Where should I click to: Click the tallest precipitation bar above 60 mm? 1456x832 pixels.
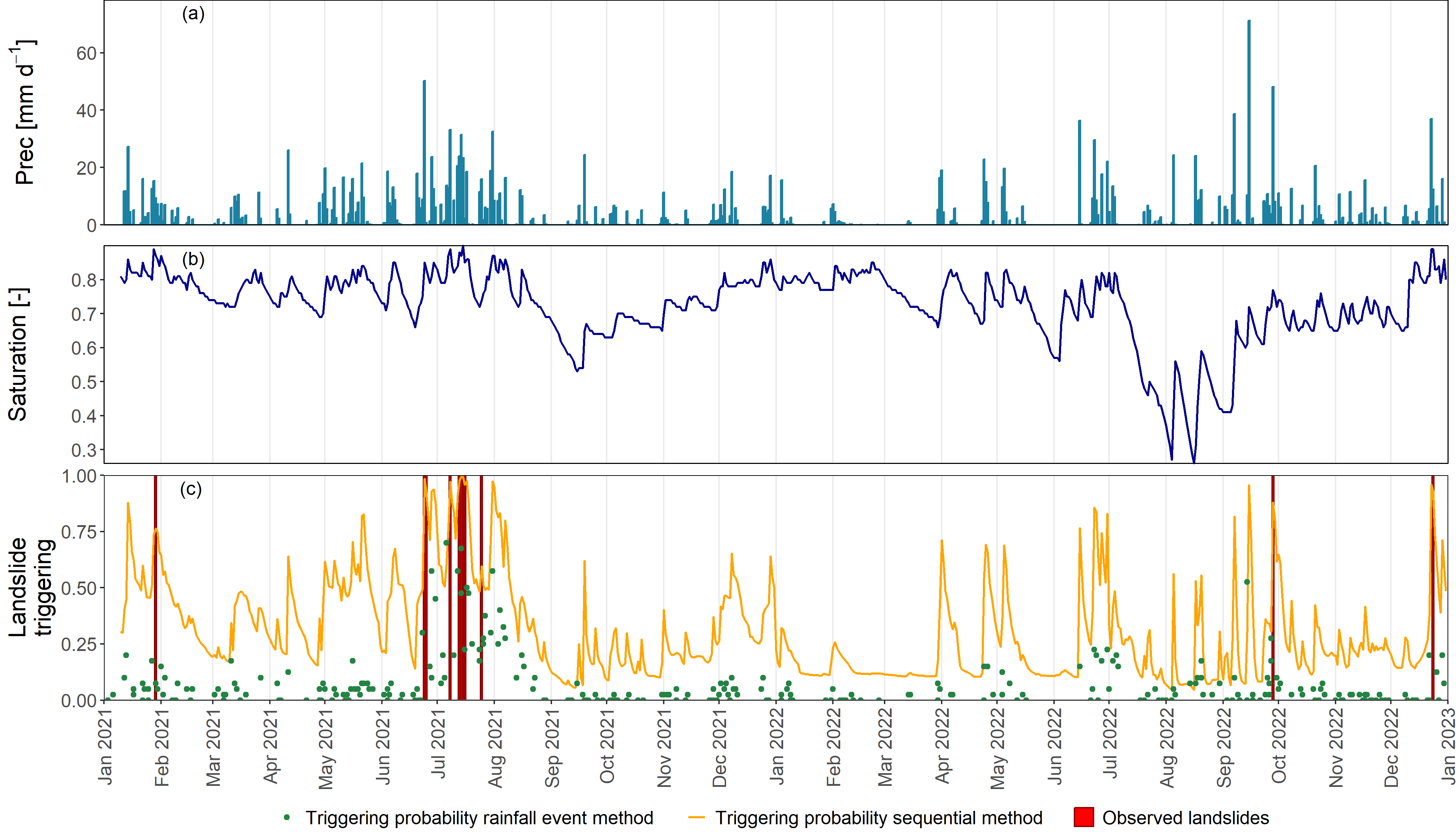point(1249,122)
